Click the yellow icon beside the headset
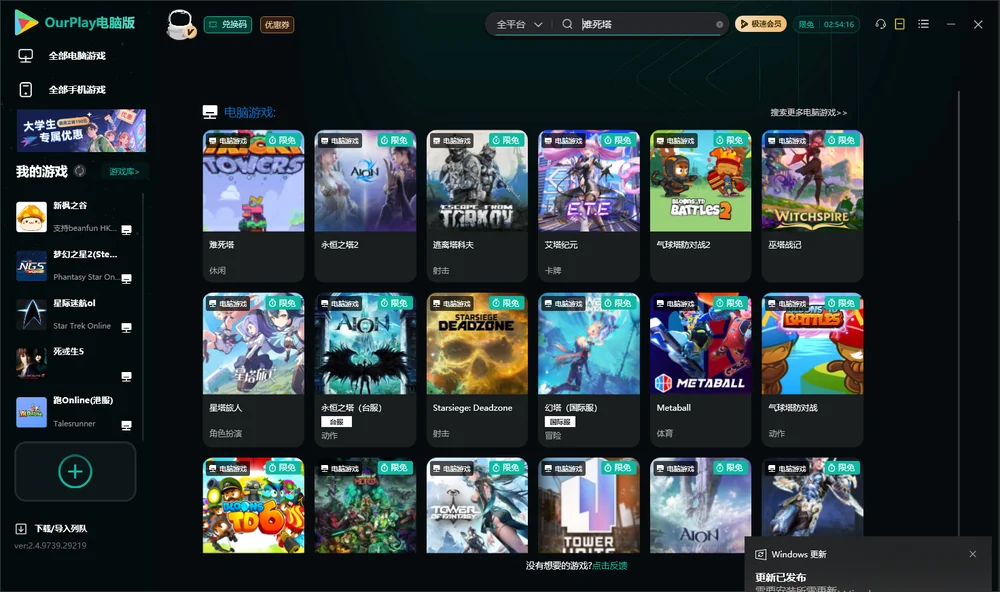1000x592 pixels. (900, 24)
